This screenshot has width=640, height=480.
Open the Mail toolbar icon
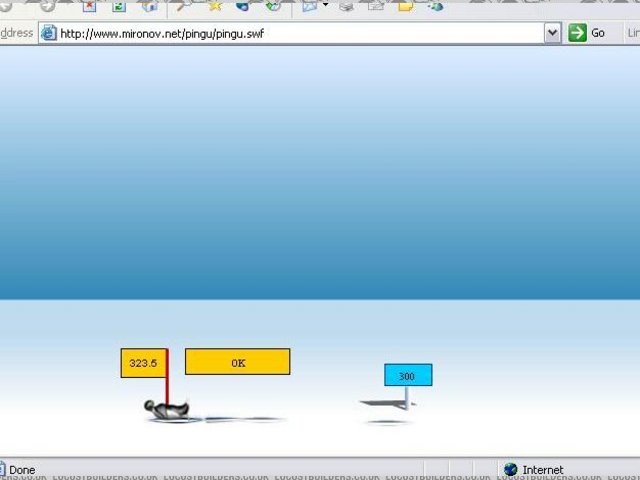click(309, 5)
